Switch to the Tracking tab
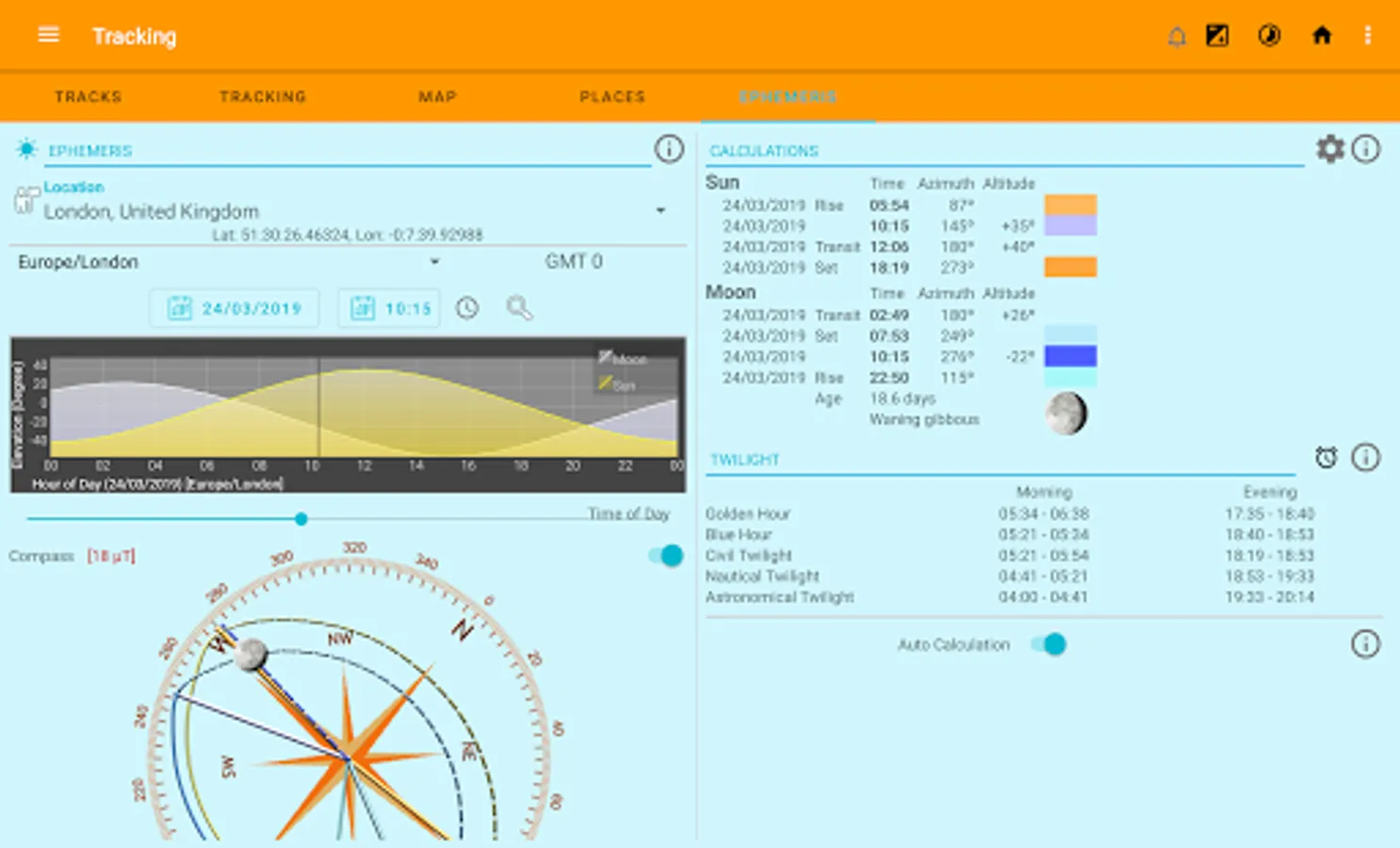This screenshot has width=1400, height=848. tap(263, 97)
